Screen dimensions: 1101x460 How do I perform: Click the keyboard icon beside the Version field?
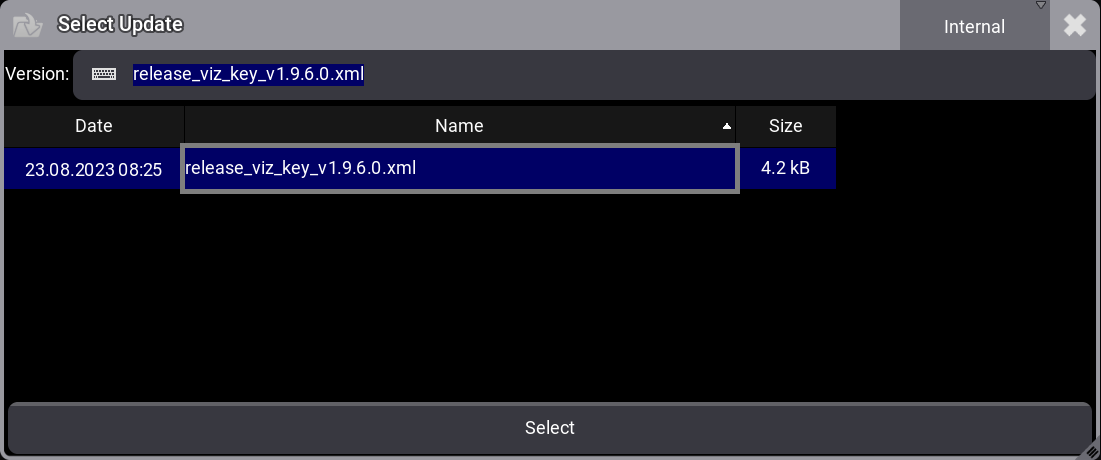tap(104, 74)
